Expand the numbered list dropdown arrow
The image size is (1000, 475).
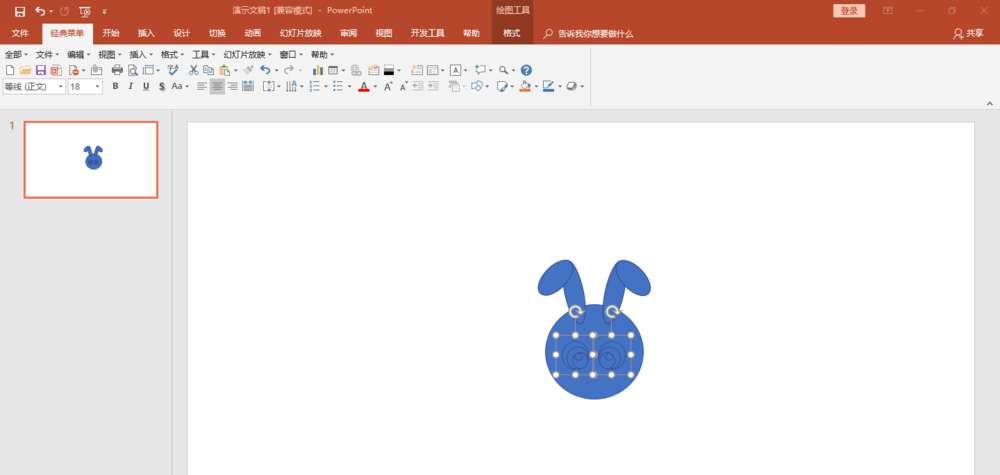click(325, 87)
